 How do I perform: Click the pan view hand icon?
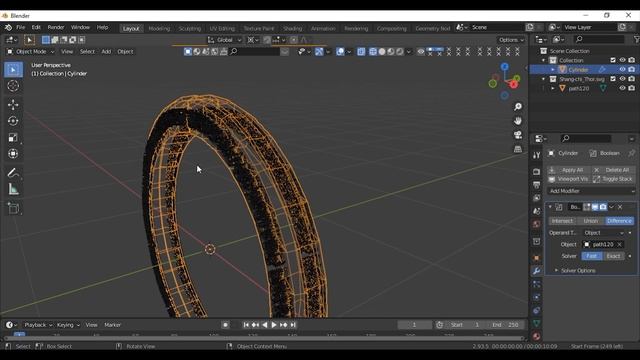click(518, 121)
